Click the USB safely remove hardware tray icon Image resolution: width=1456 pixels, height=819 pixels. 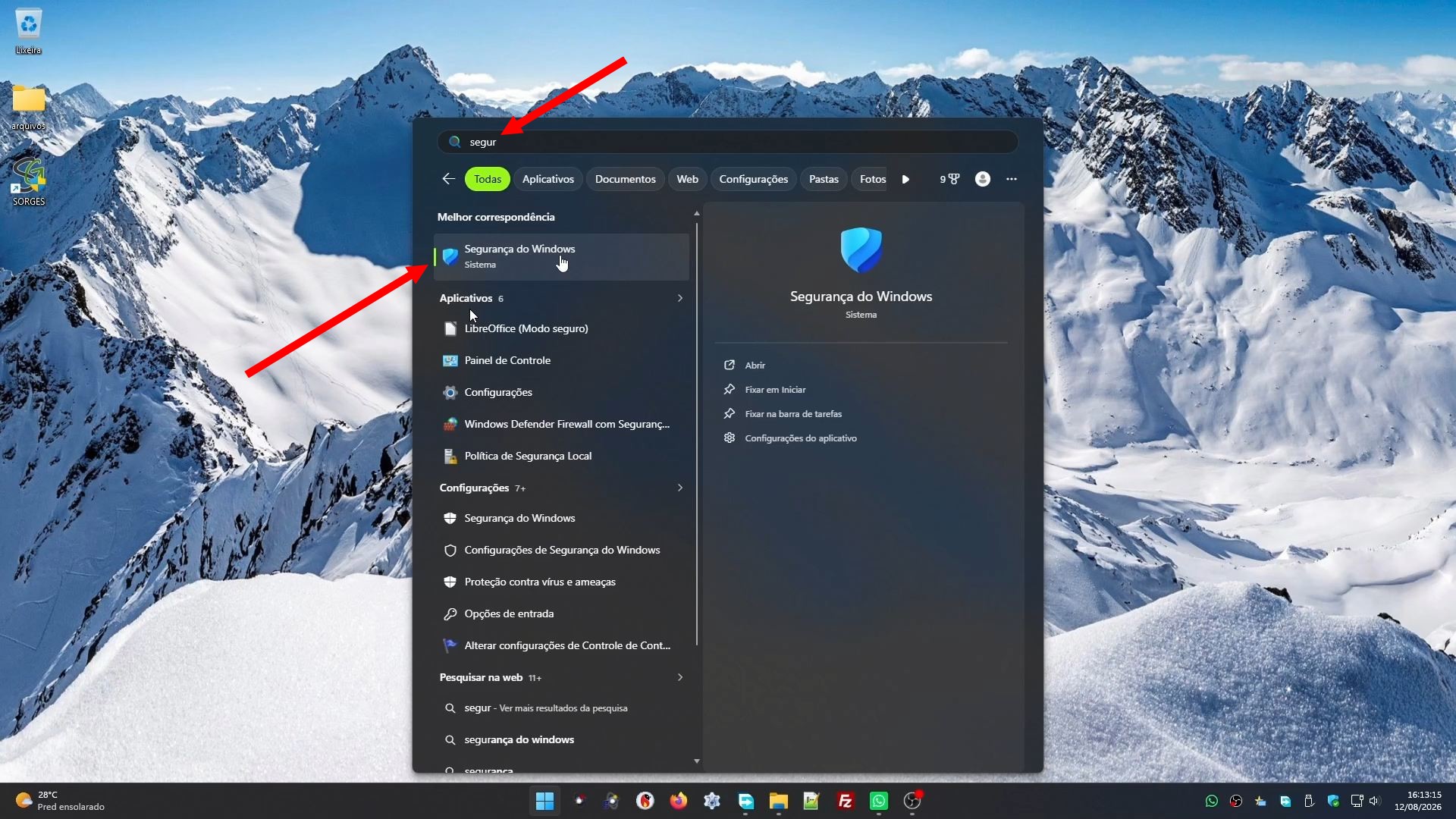pos(1309,801)
